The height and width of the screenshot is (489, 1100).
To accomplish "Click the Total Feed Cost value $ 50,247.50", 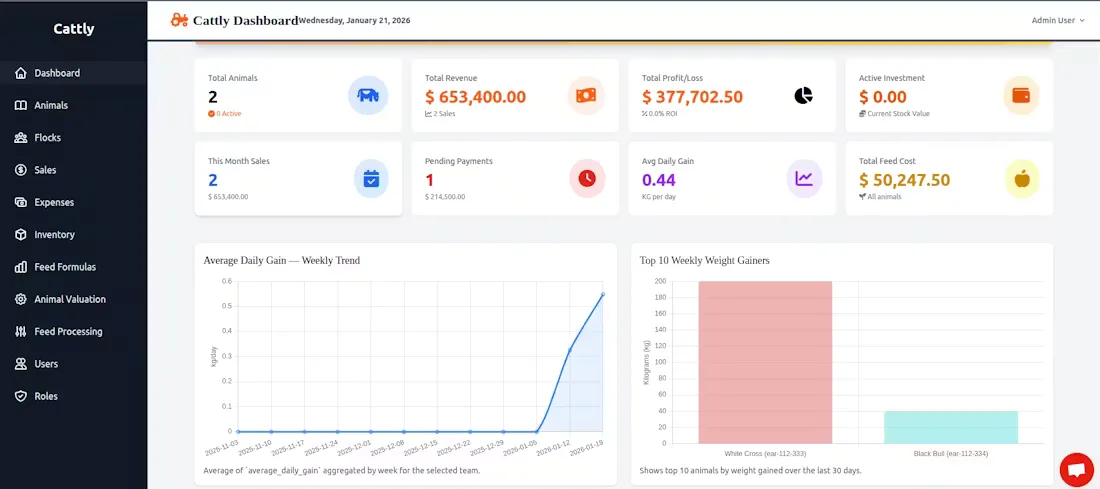I will click(x=904, y=180).
